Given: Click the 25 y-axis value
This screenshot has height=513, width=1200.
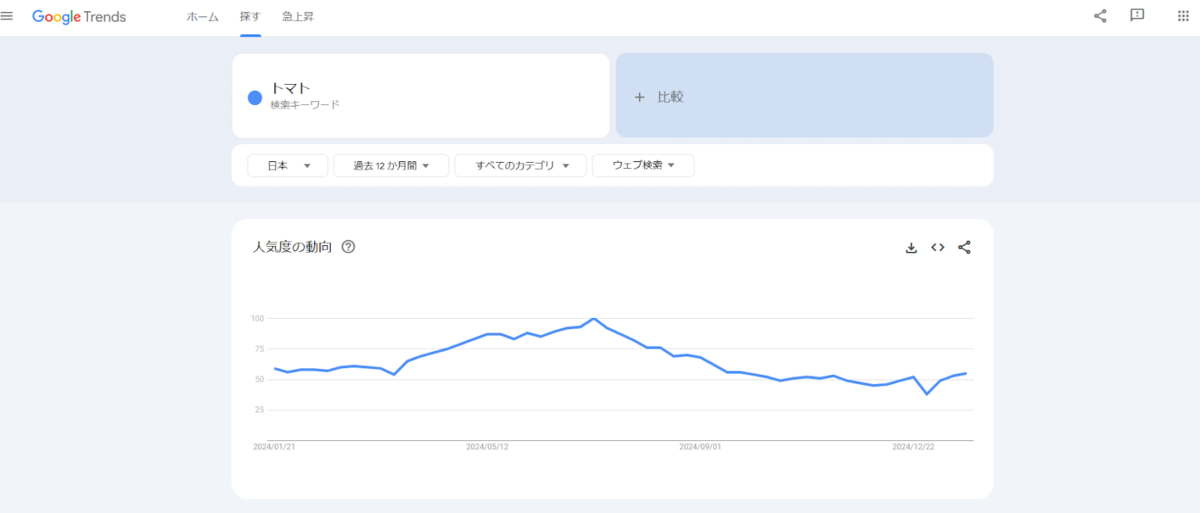Looking at the screenshot, I should click(x=258, y=410).
